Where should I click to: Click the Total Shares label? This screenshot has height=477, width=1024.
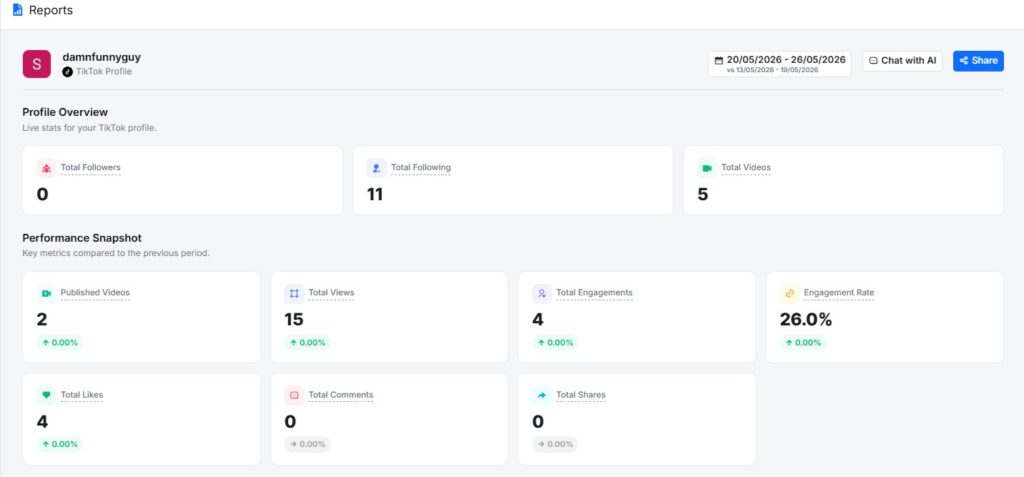pyautogui.click(x=581, y=395)
